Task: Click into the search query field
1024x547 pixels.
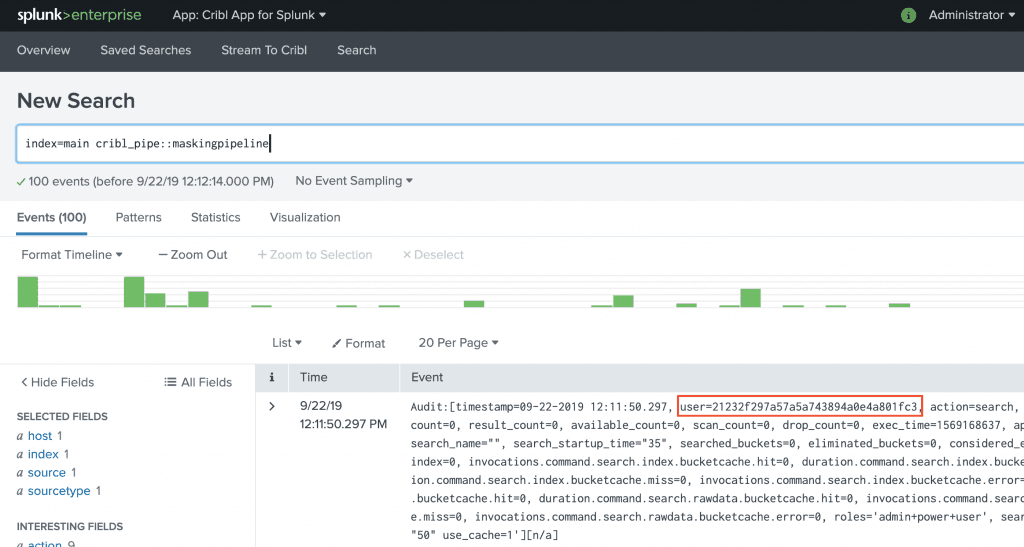Action: pyautogui.click(x=520, y=144)
